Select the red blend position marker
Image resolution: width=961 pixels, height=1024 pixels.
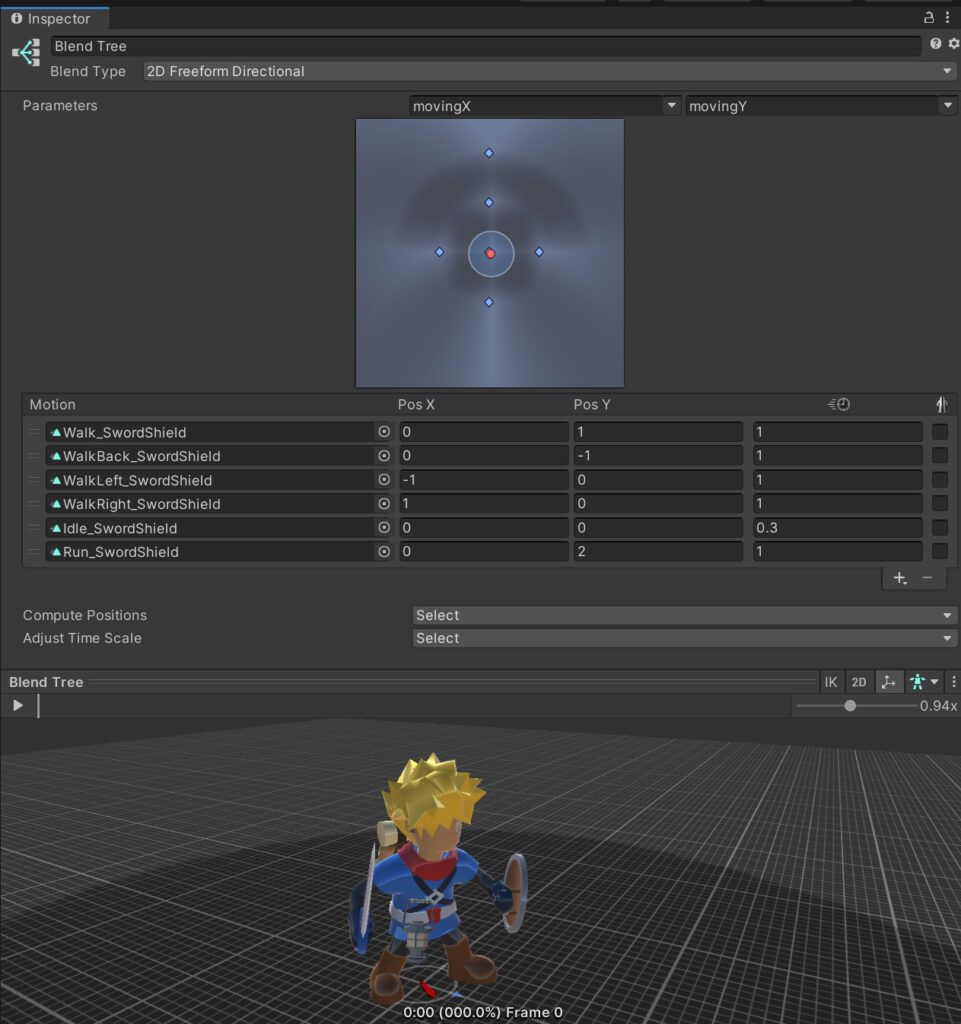pos(491,253)
